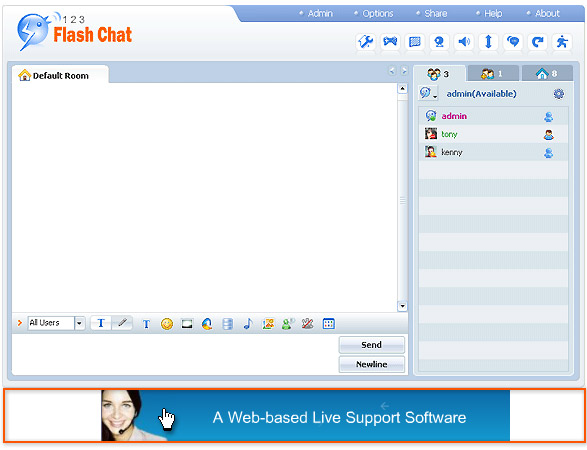Click the speaker sound icon in top toolbar
This screenshot has width=587, height=450.
click(x=464, y=42)
